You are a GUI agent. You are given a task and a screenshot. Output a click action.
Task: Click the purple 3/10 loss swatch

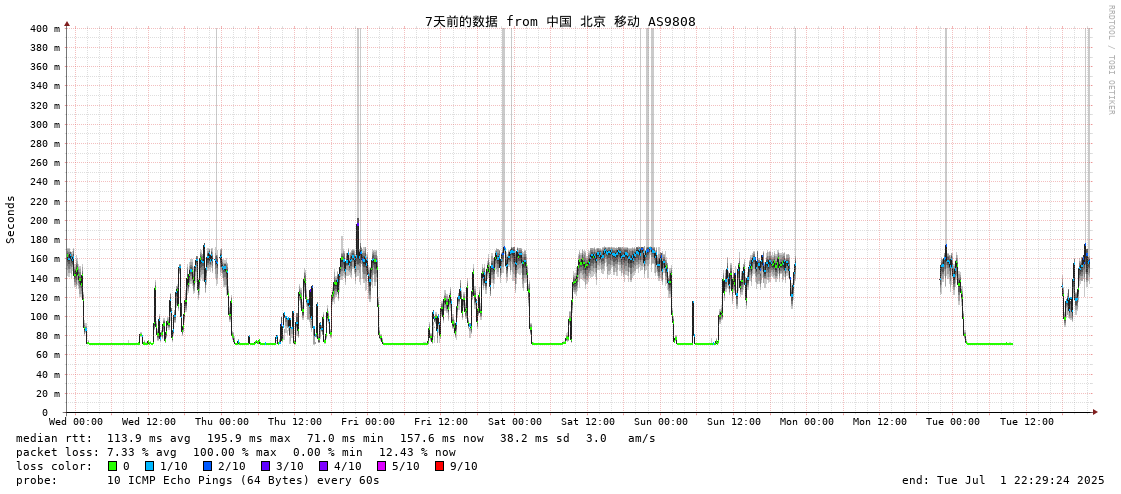(x=265, y=466)
